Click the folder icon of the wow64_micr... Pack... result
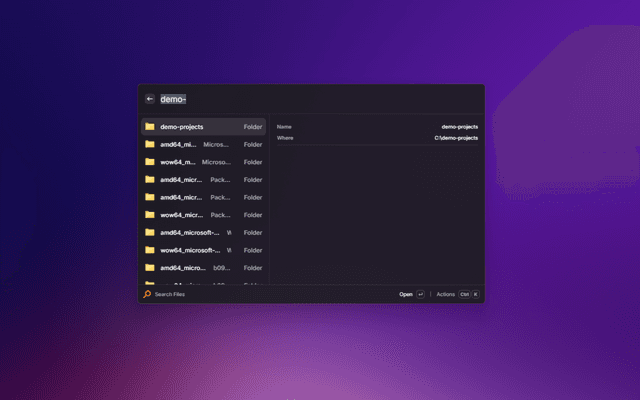 (150, 214)
